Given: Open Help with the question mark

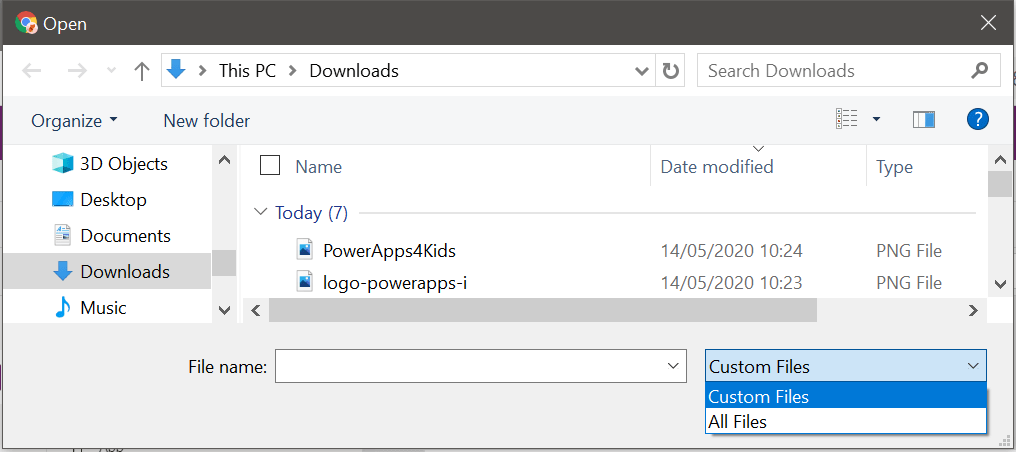Looking at the screenshot, I should click(977, 119).
